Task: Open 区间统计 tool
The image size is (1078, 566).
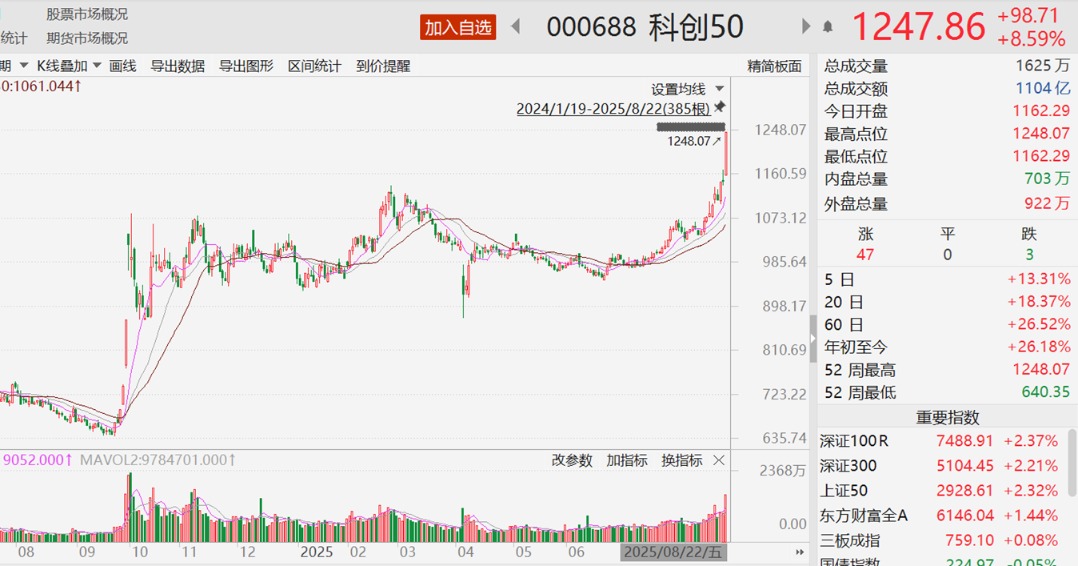Action: (314, 66)
